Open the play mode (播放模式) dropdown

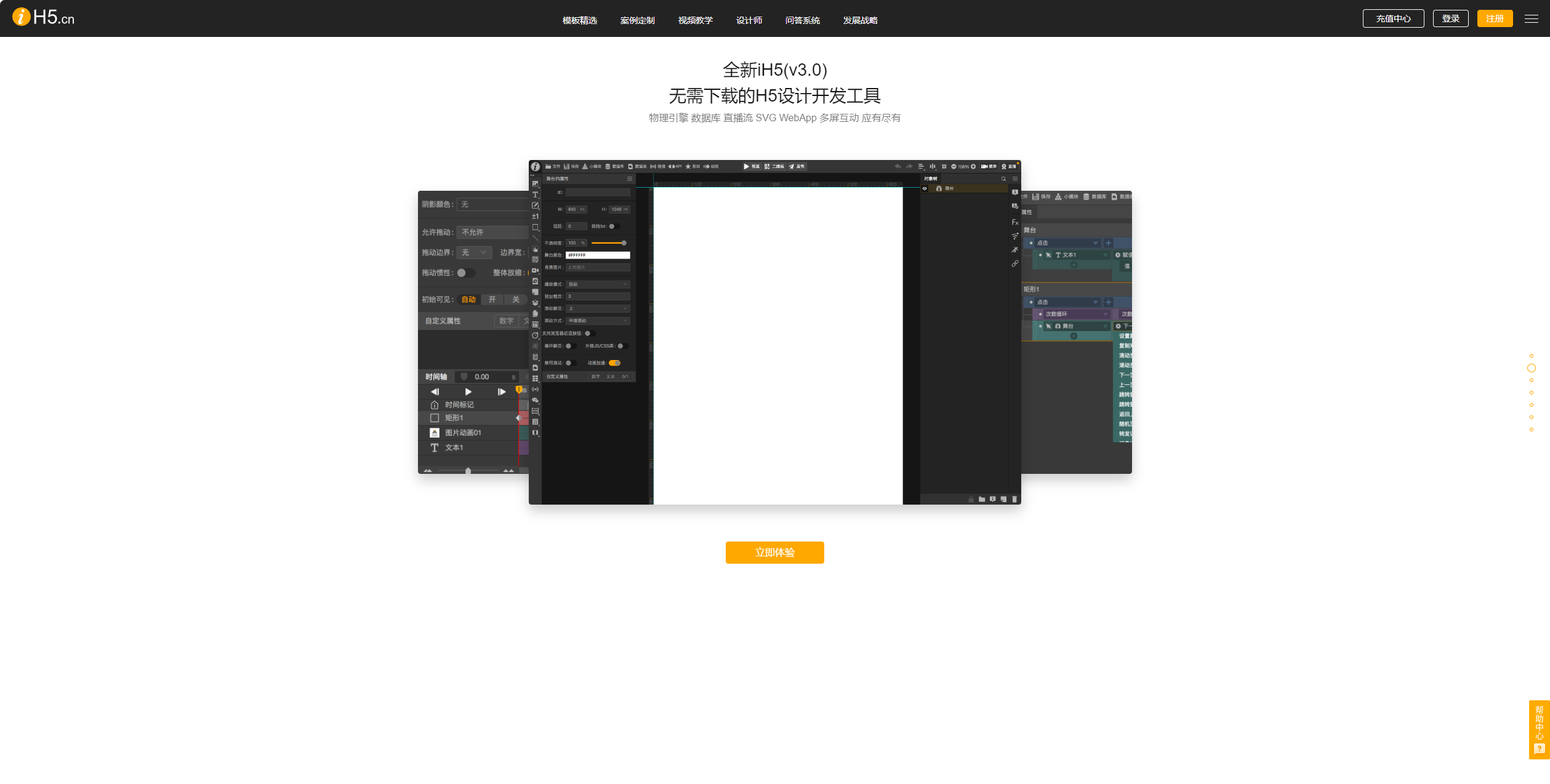click(x=597, y=284)
